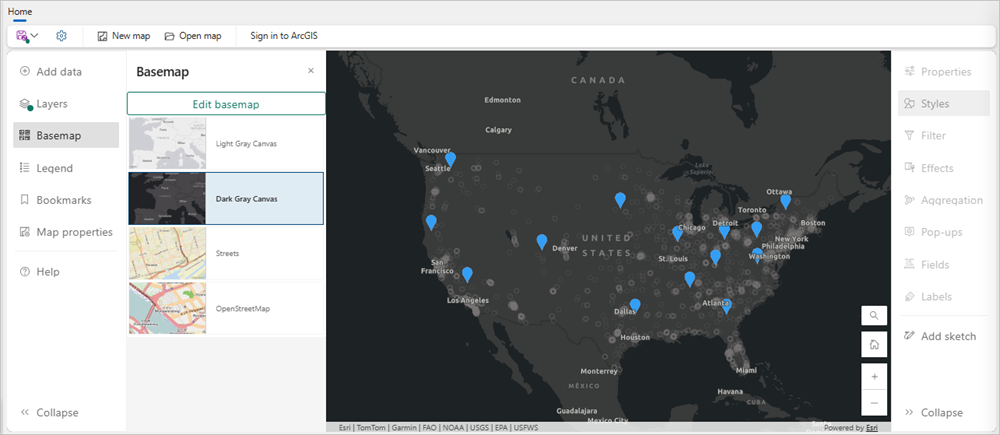This screenshot has height=435, width=1000.
Task: Open the Layers panel
Action: tap(66, 103)
